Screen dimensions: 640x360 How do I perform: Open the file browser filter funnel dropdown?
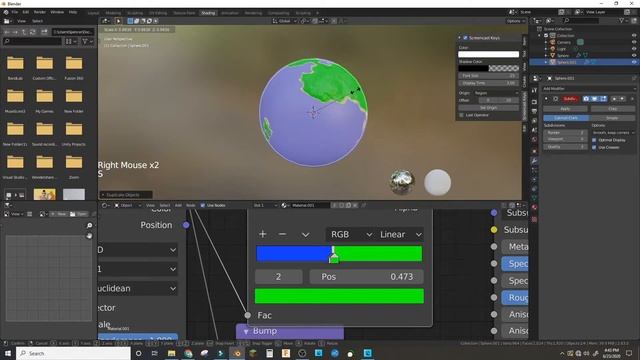pyautogui.click(x=87, y=41)
